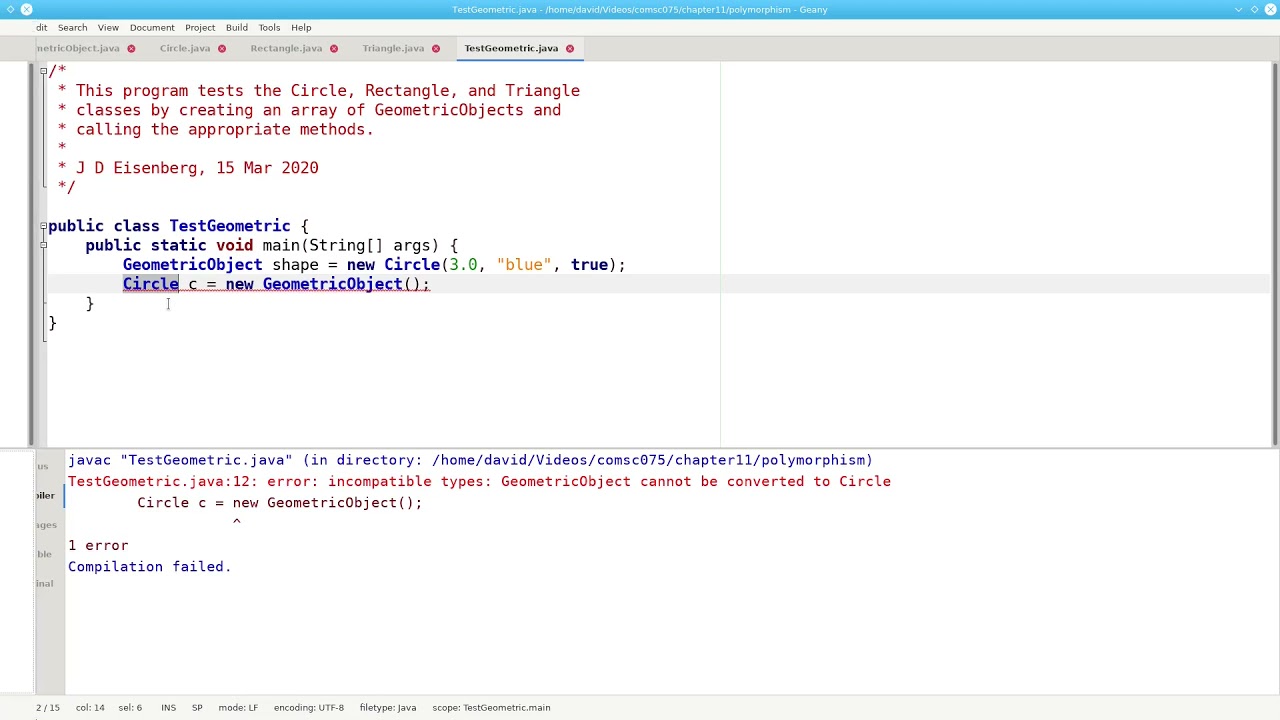Image resolution: width=1280 pixels, height=720 pixels.
Task: Open the View menu
Action: 108,27
